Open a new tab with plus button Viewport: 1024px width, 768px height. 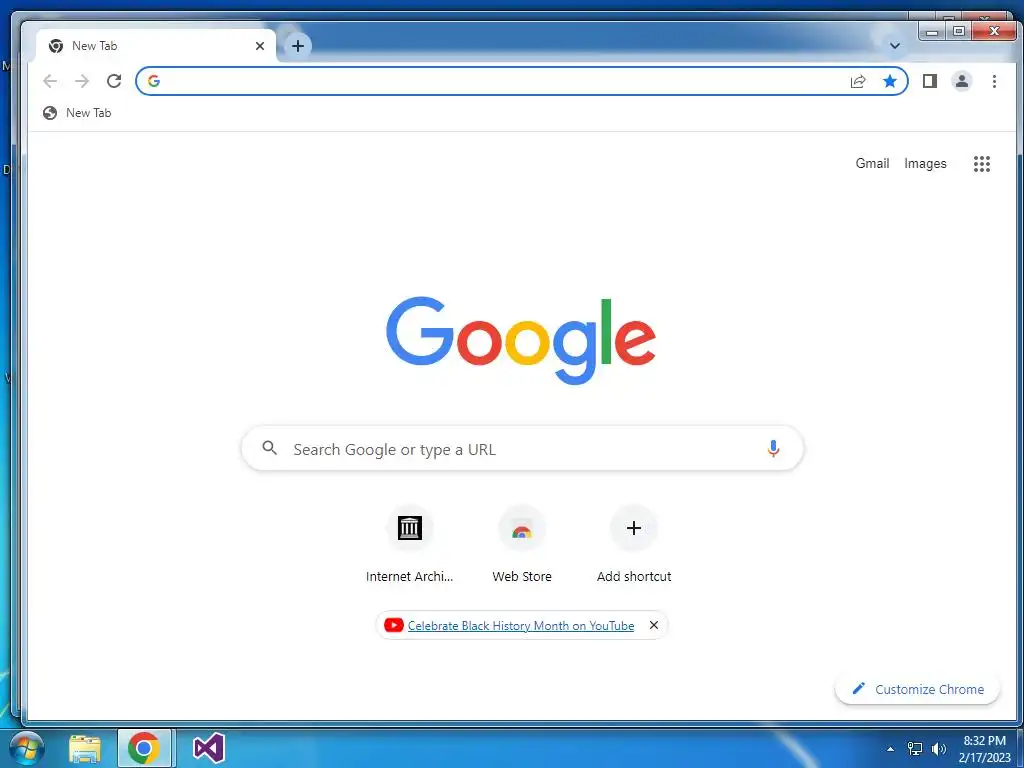coord(298,46)
